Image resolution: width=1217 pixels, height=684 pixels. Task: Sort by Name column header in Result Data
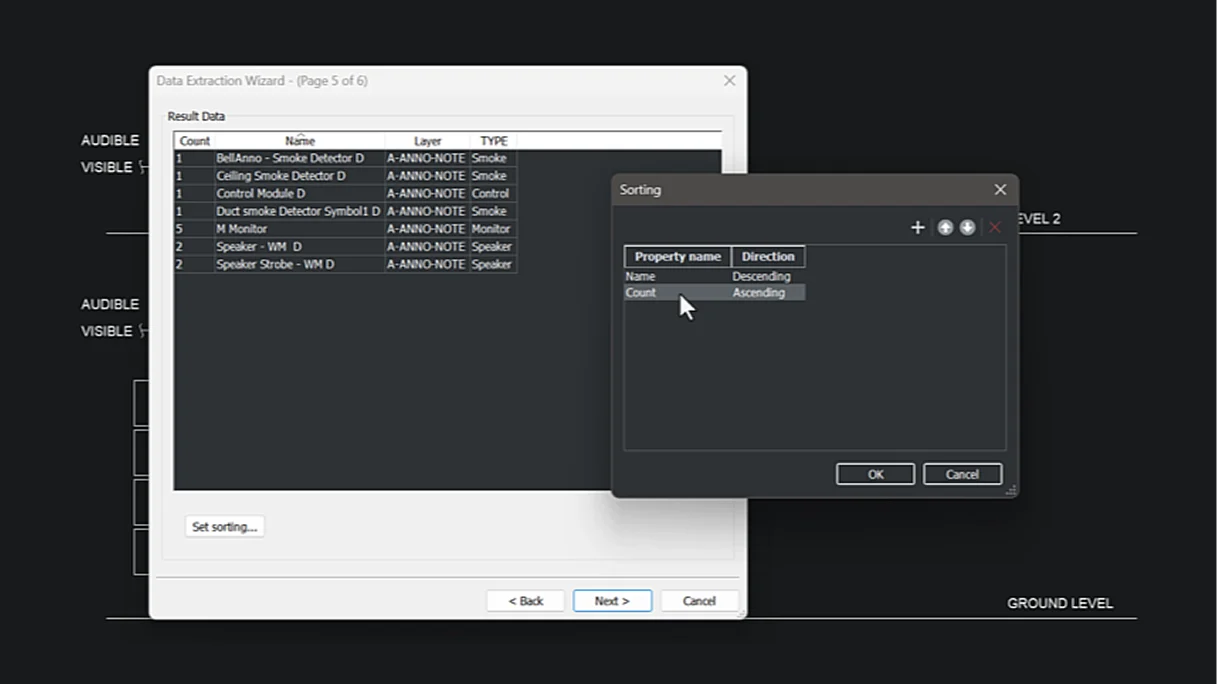(x=300, y=141)
